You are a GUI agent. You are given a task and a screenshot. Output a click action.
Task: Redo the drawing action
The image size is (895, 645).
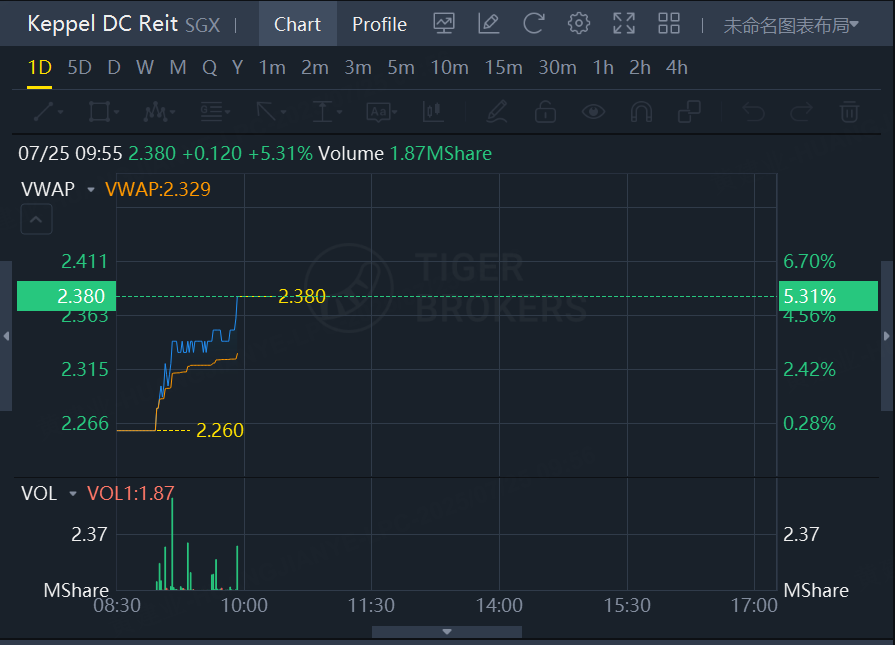801,112
